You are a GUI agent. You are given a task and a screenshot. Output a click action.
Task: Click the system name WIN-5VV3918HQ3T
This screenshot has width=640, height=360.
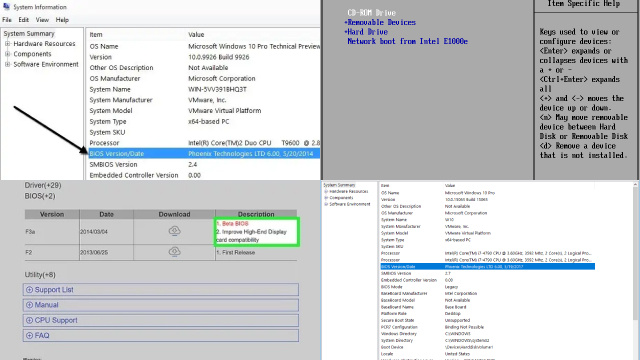pos(217,89)
